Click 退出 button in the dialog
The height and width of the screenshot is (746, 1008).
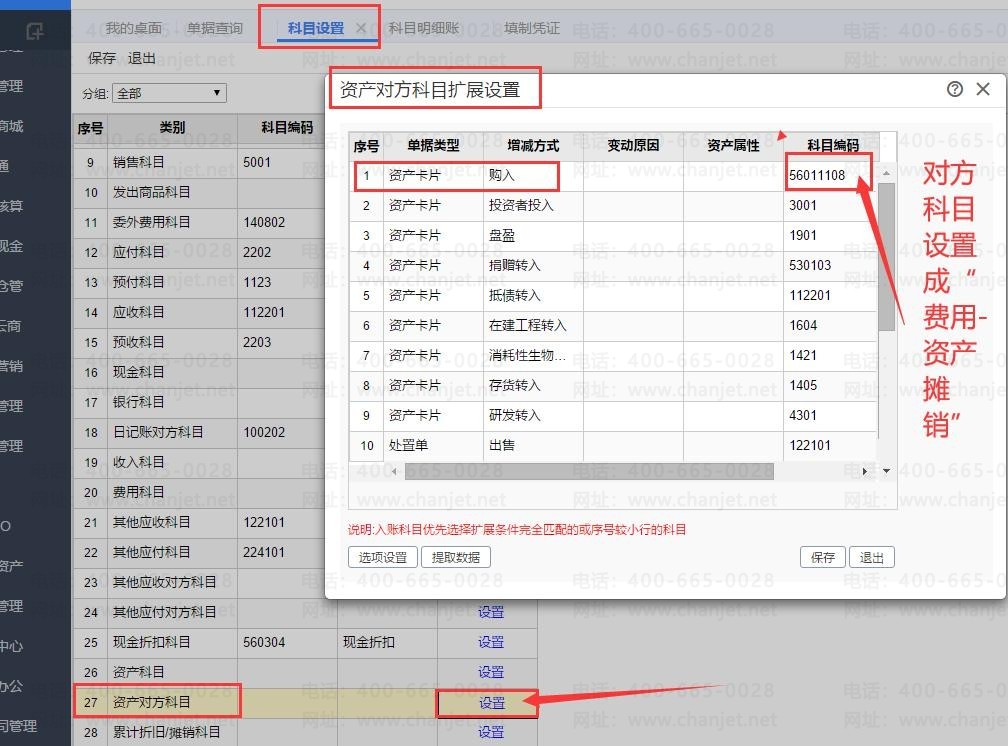[872, 557]
